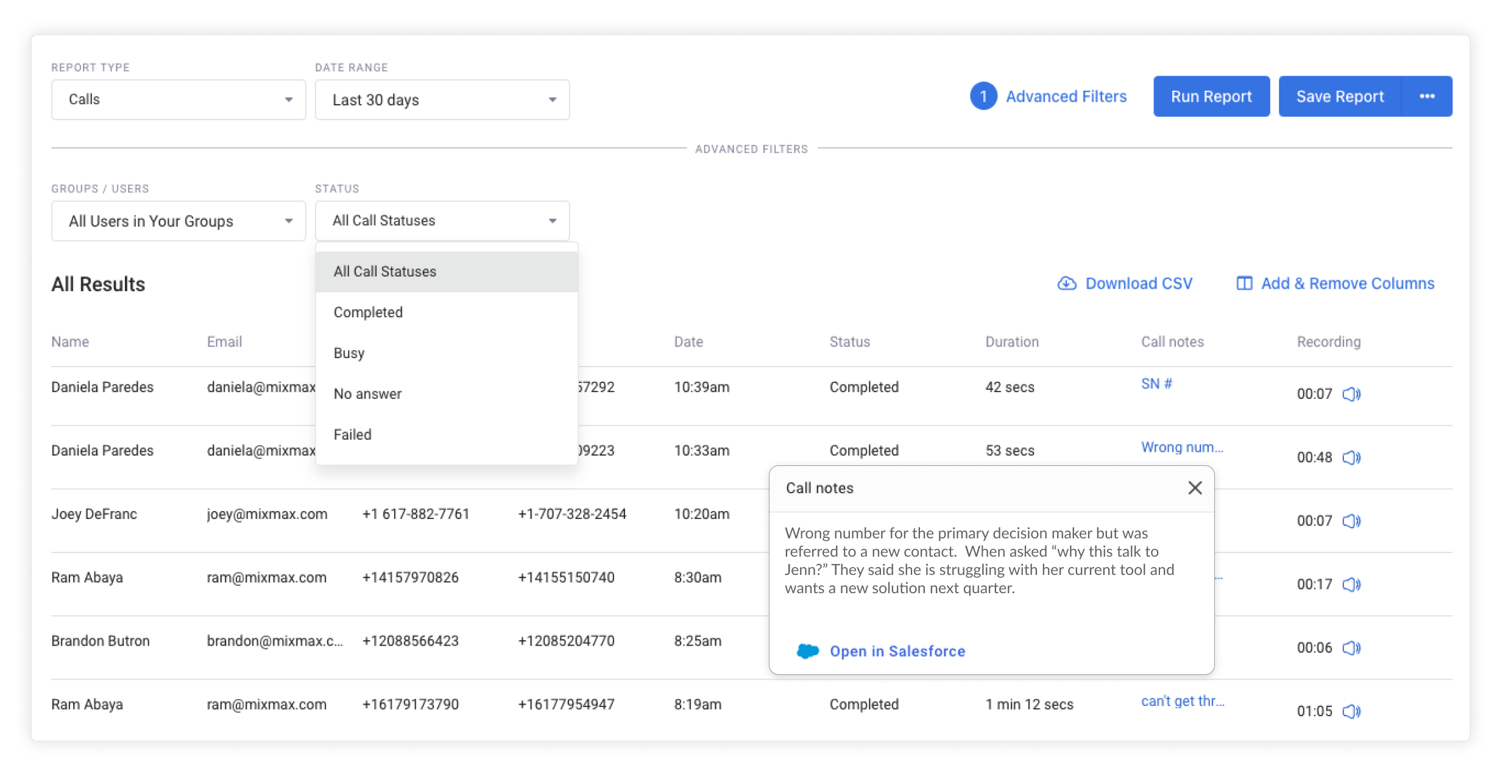Viewport: 1500px width, 782px height.
Task: Click the Run Report button
Action: (x=1211, y=96)
